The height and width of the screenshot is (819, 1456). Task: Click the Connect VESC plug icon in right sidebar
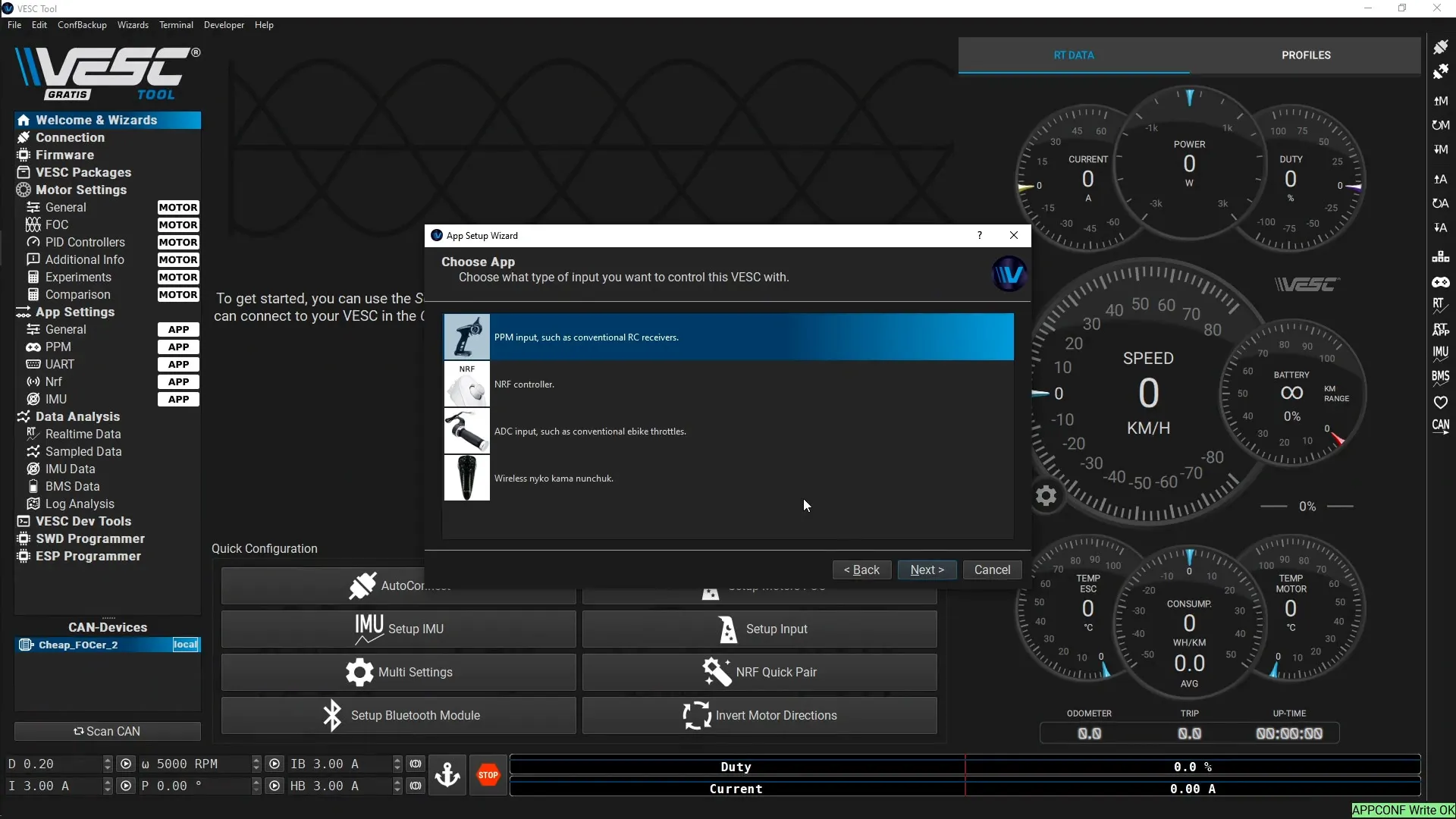(x=1442, y=46)
